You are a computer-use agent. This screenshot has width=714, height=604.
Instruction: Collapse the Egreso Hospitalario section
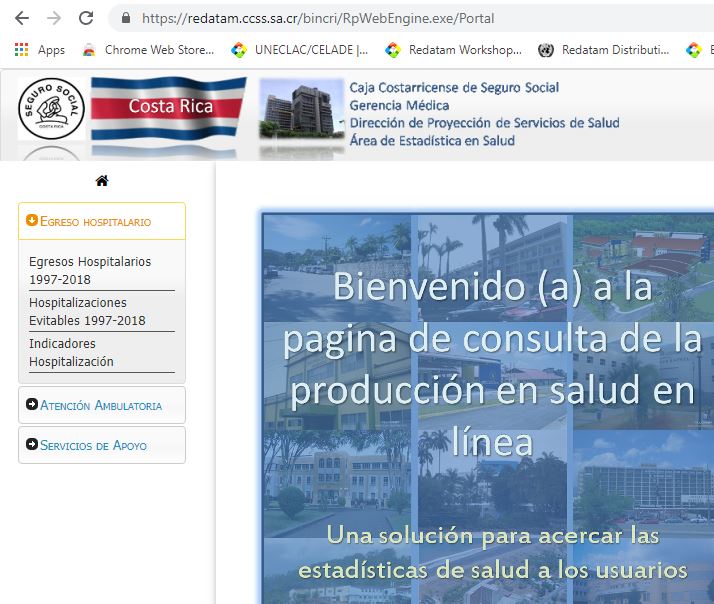101,221
